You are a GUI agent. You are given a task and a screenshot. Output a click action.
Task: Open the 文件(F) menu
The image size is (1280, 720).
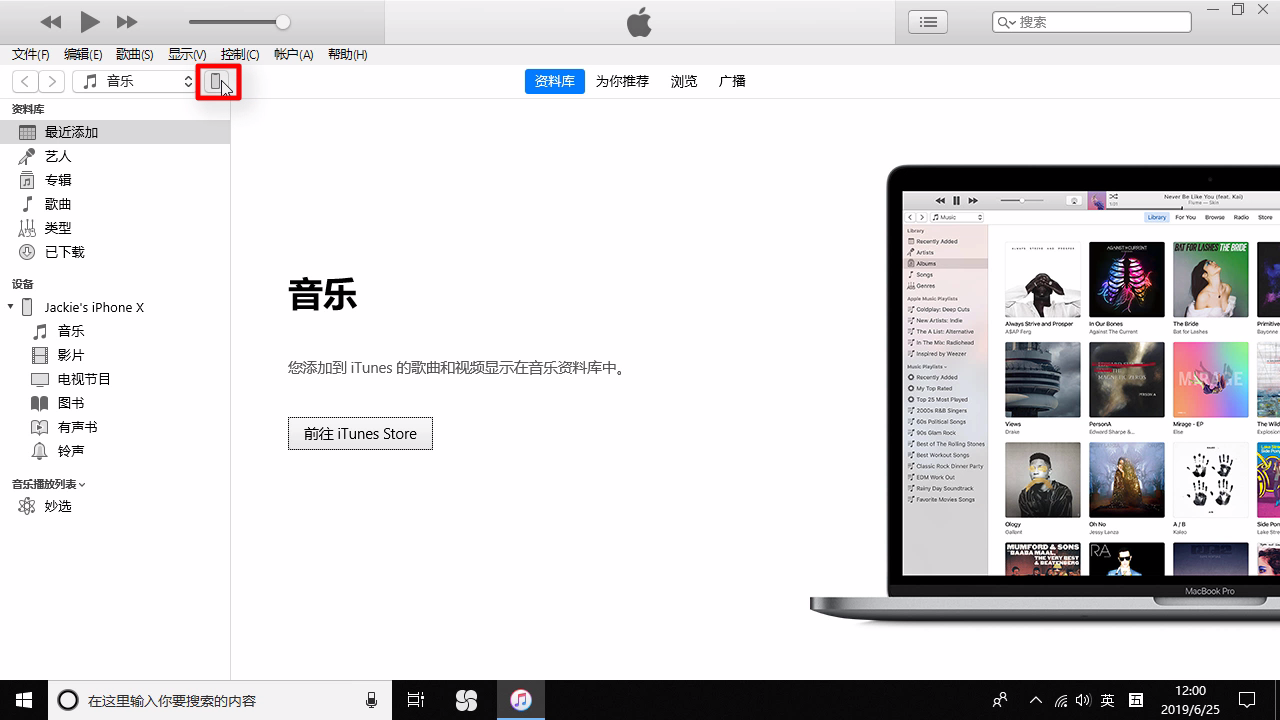pos(31,55)
